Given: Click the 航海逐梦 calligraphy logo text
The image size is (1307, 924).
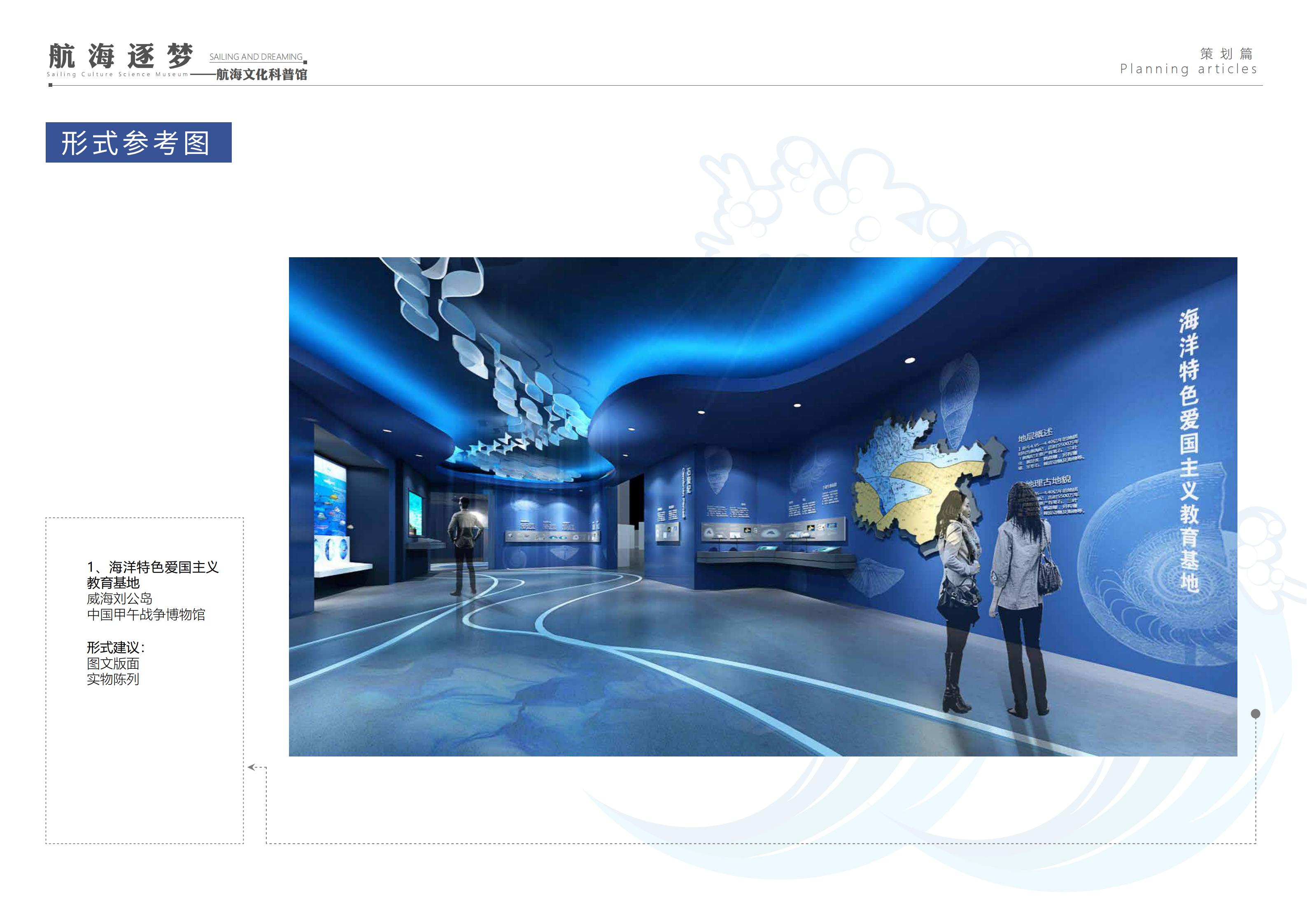Looking at the screenshot, I should point(121,55).
